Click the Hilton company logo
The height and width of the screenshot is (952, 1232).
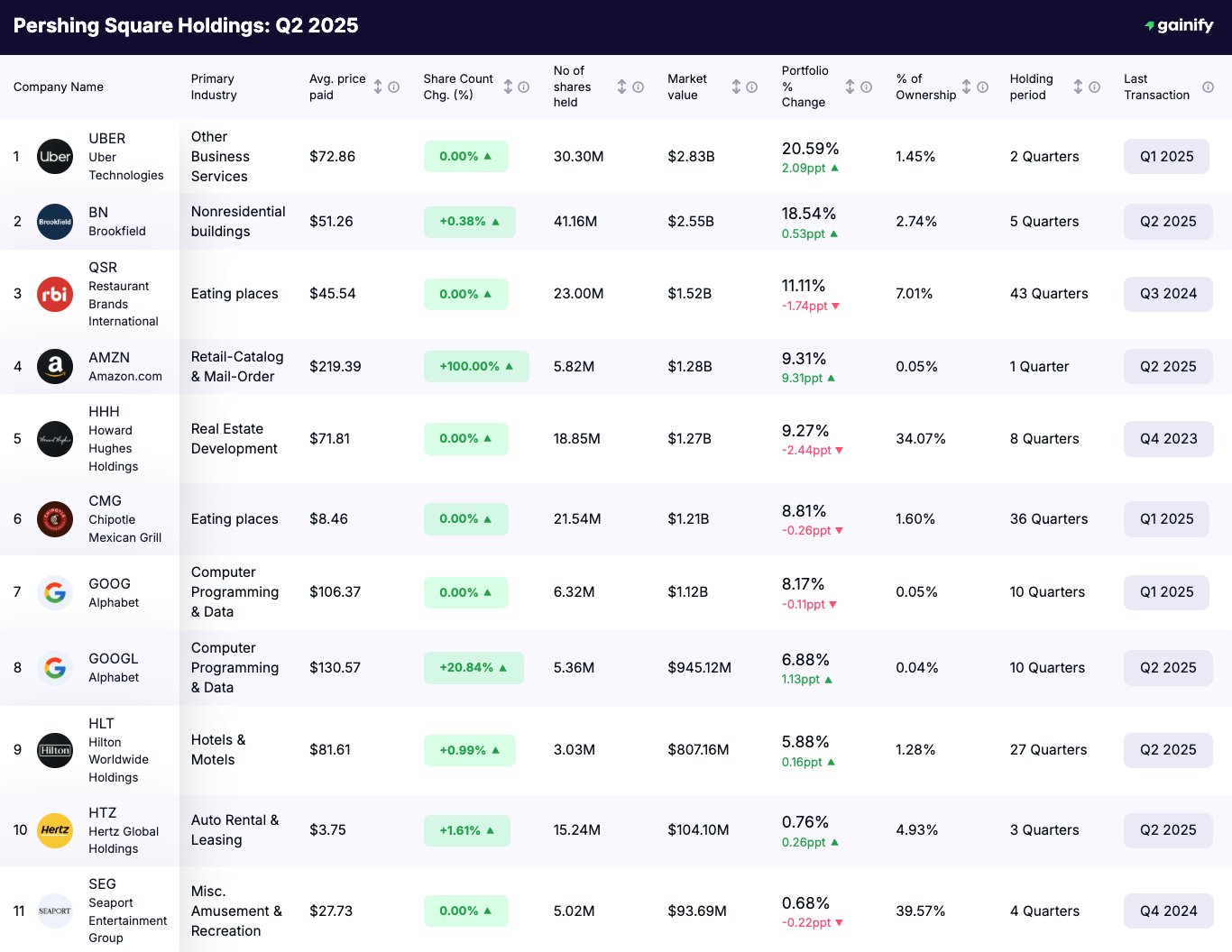coord(55,750)
